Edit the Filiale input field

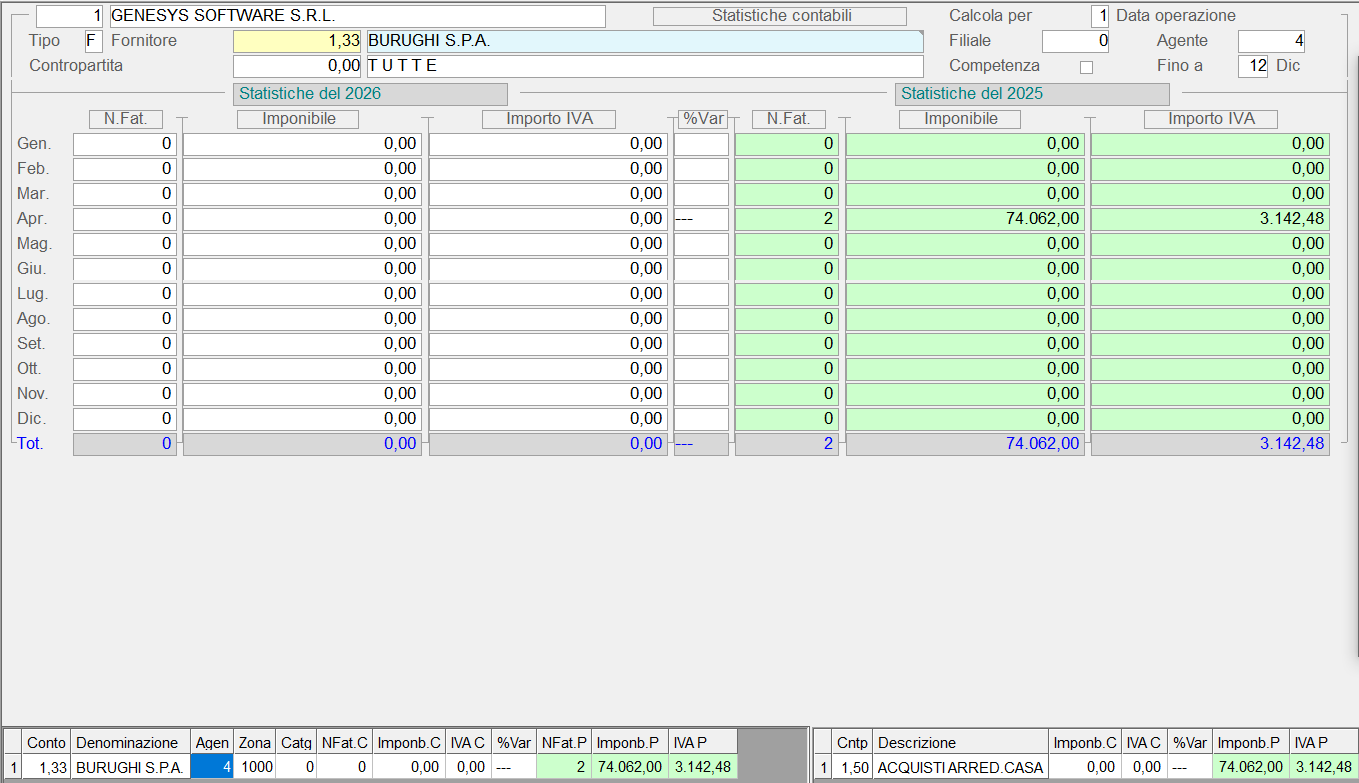1075,41
